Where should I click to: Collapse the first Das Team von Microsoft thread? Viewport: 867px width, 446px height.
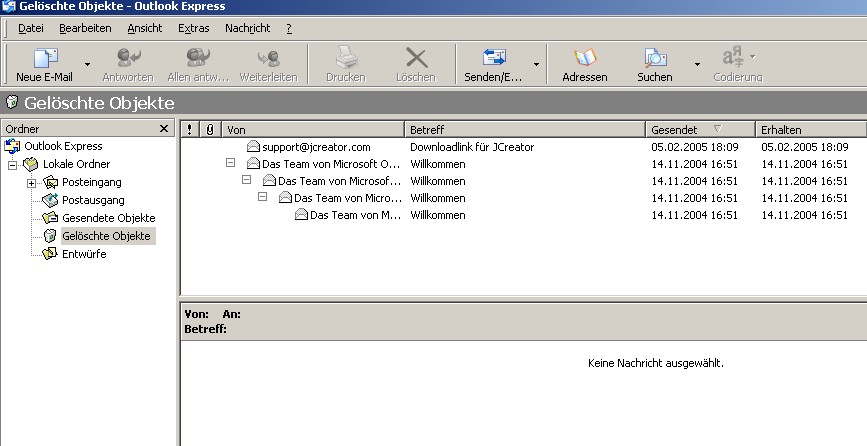pos(231,162)
